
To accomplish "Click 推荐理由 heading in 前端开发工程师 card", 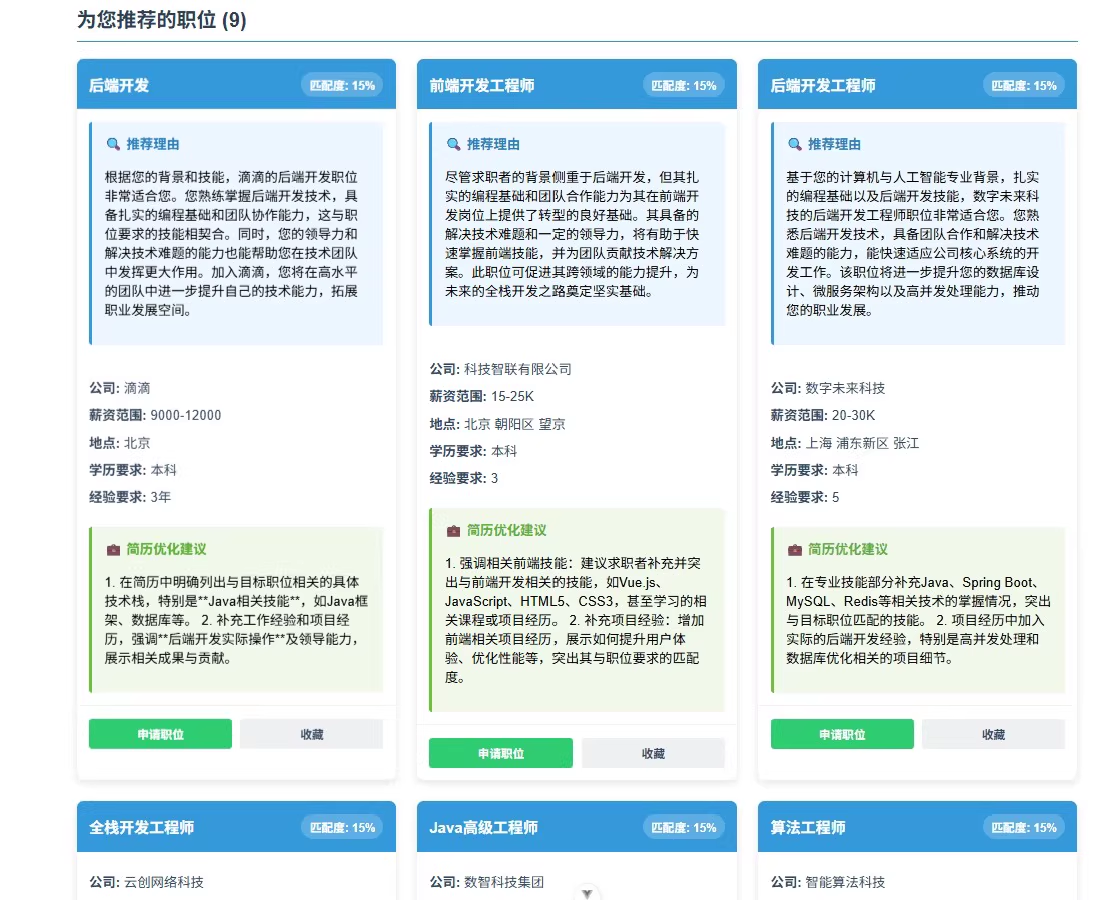I will tap(493, 144).
